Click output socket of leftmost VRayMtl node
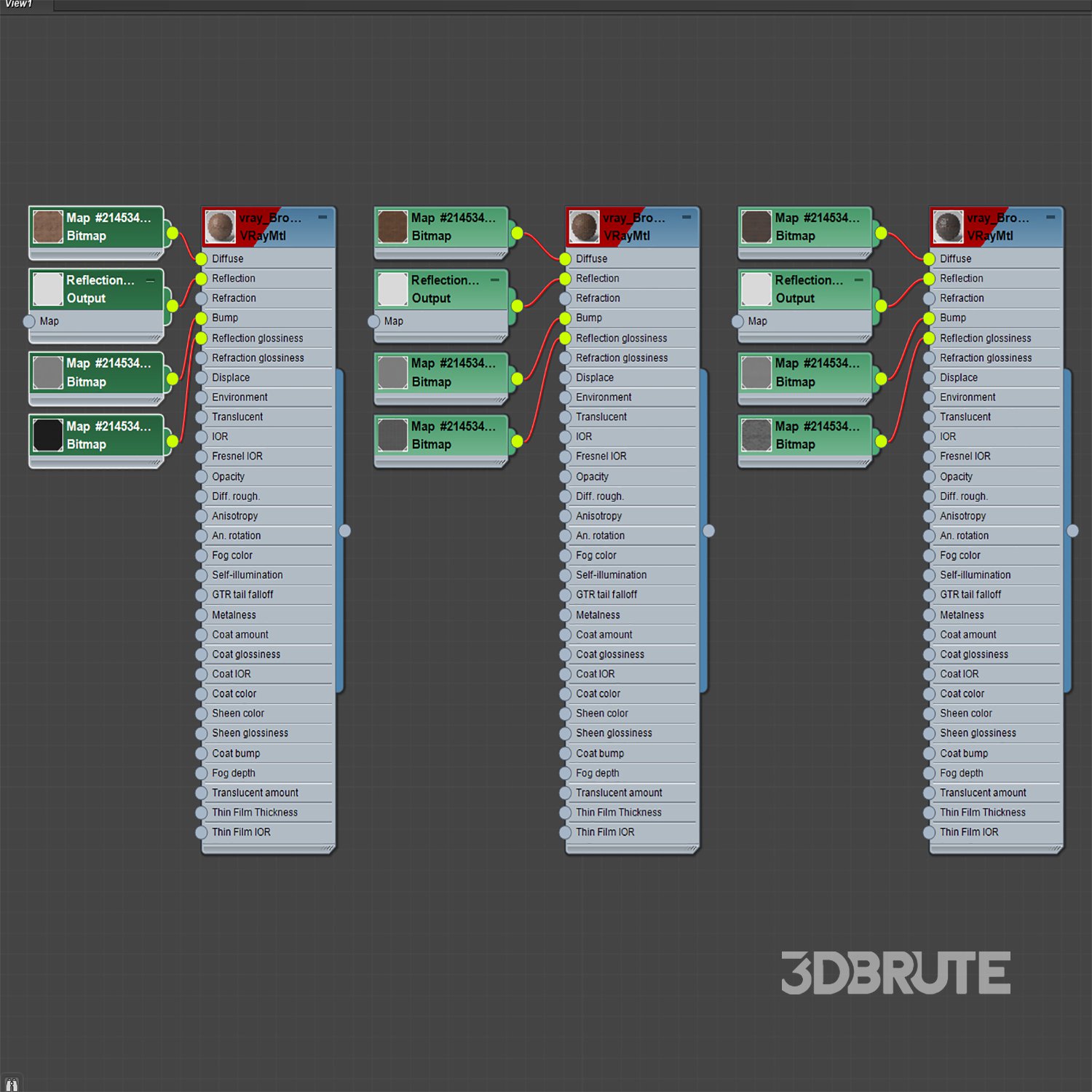Image resolution: width=1092 pixels, height=1092 pixels. (x=345, y=531)
